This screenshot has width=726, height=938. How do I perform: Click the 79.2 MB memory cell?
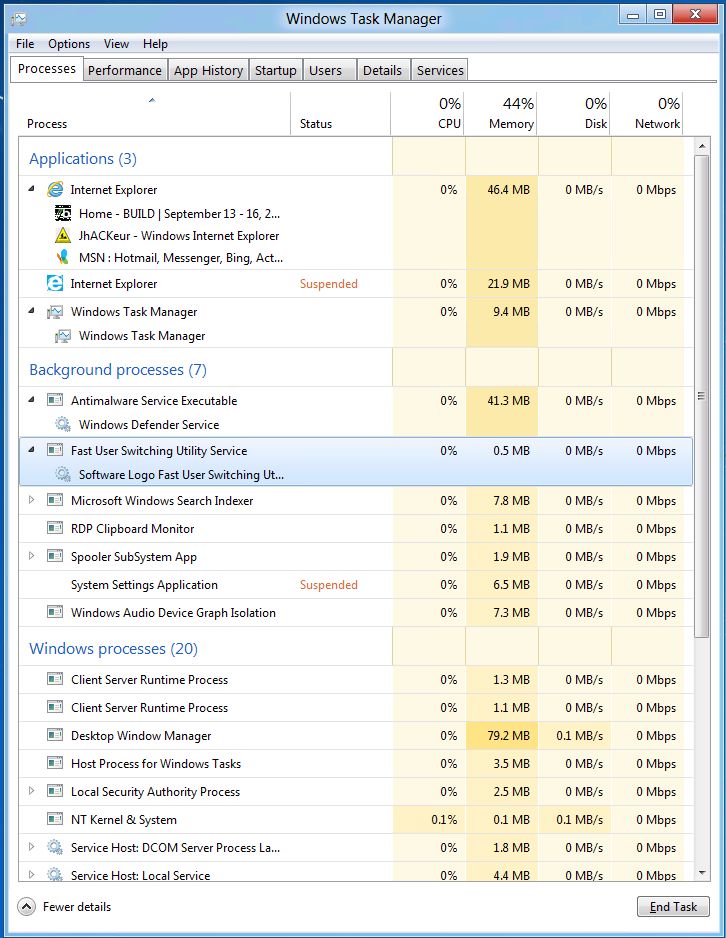click(x=502, y=735)
